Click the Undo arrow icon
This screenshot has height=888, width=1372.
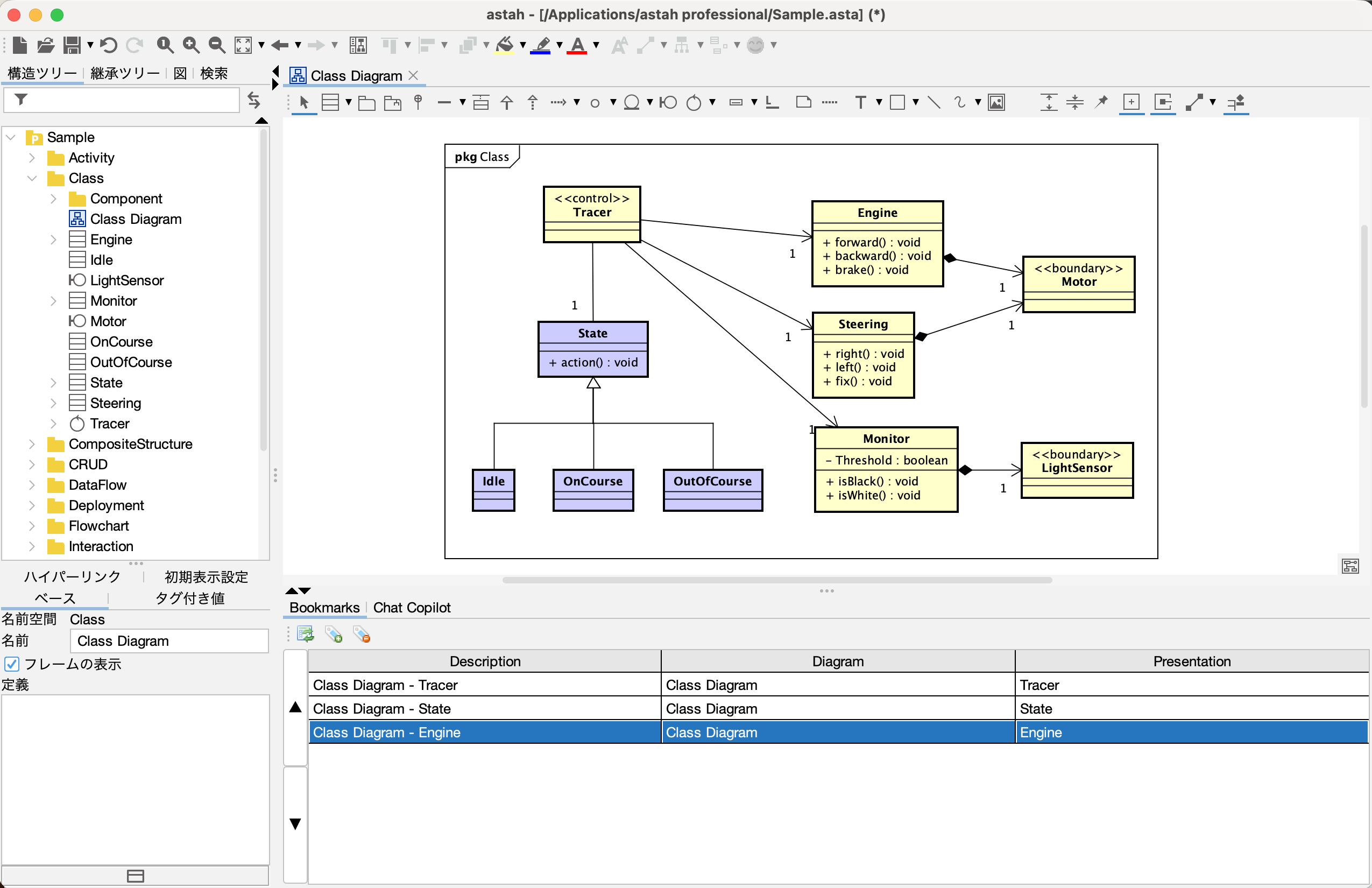tap(108, 45)
